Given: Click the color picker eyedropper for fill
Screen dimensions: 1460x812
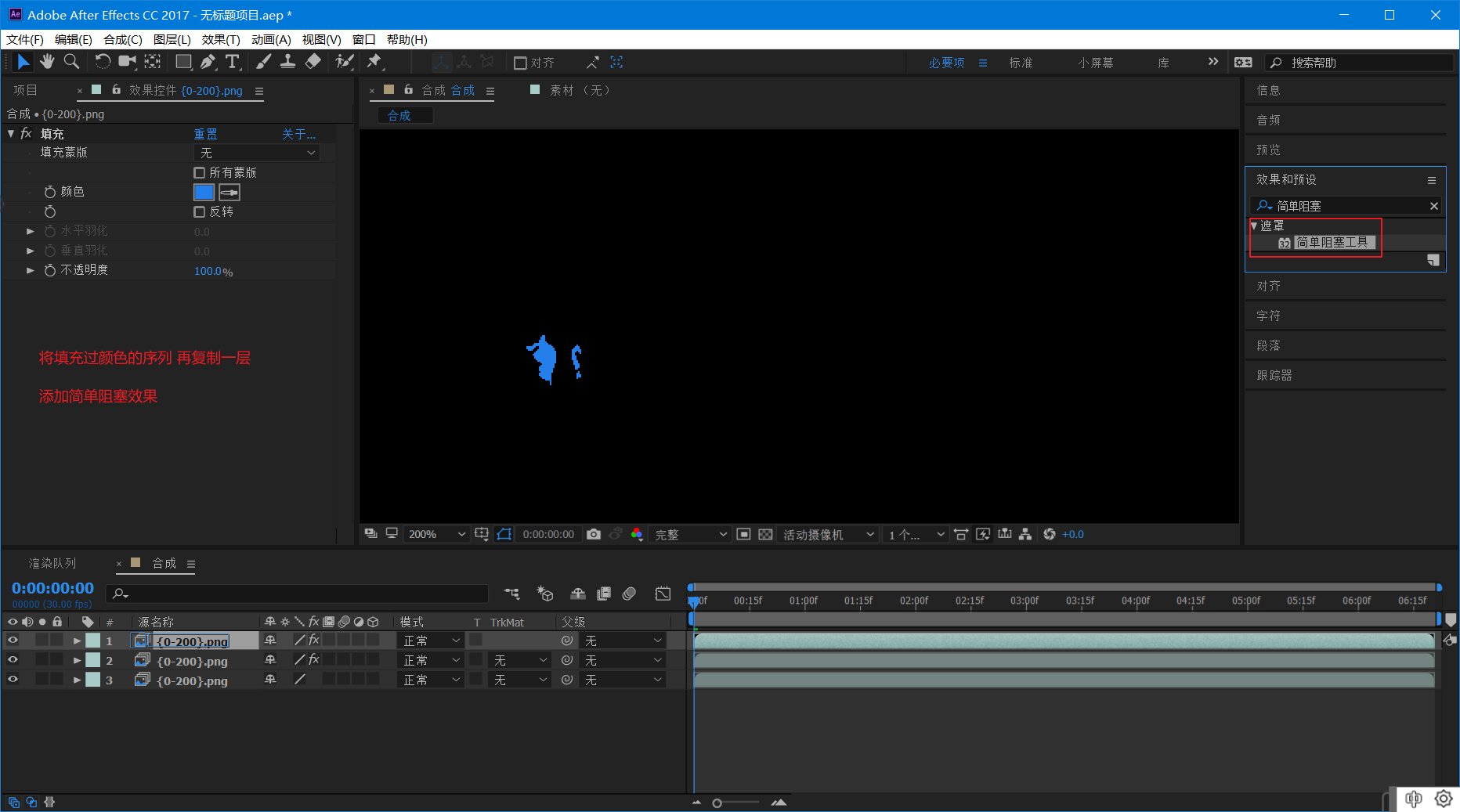Looking at the screenshot, I should coord(229,192).
